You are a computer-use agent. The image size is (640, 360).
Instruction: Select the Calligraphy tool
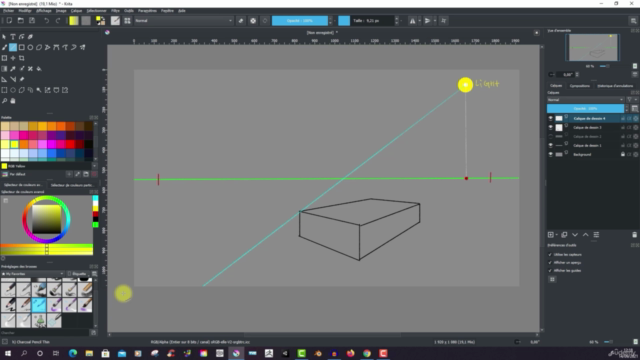point(30,37)
